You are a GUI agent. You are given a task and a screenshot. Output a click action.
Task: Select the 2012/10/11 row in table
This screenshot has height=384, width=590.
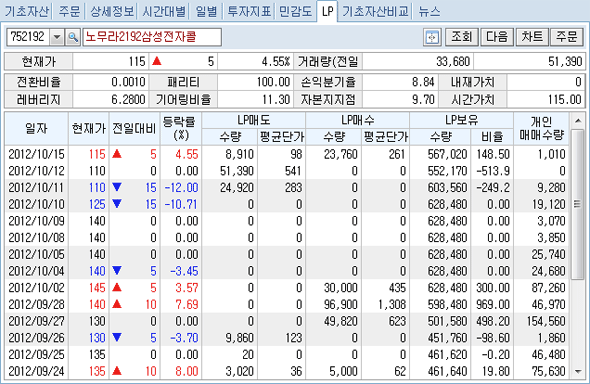(x=287, y=188)
